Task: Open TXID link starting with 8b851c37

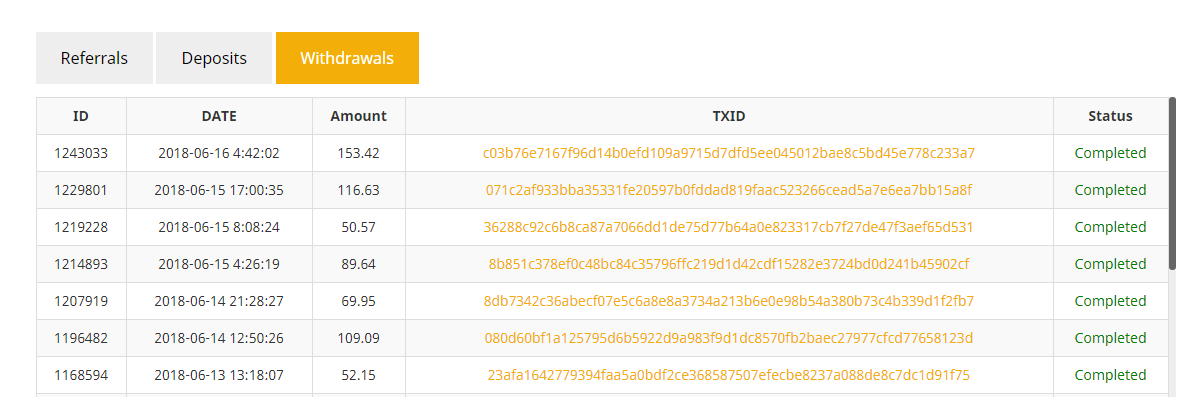Action: (x=728, y=264)
